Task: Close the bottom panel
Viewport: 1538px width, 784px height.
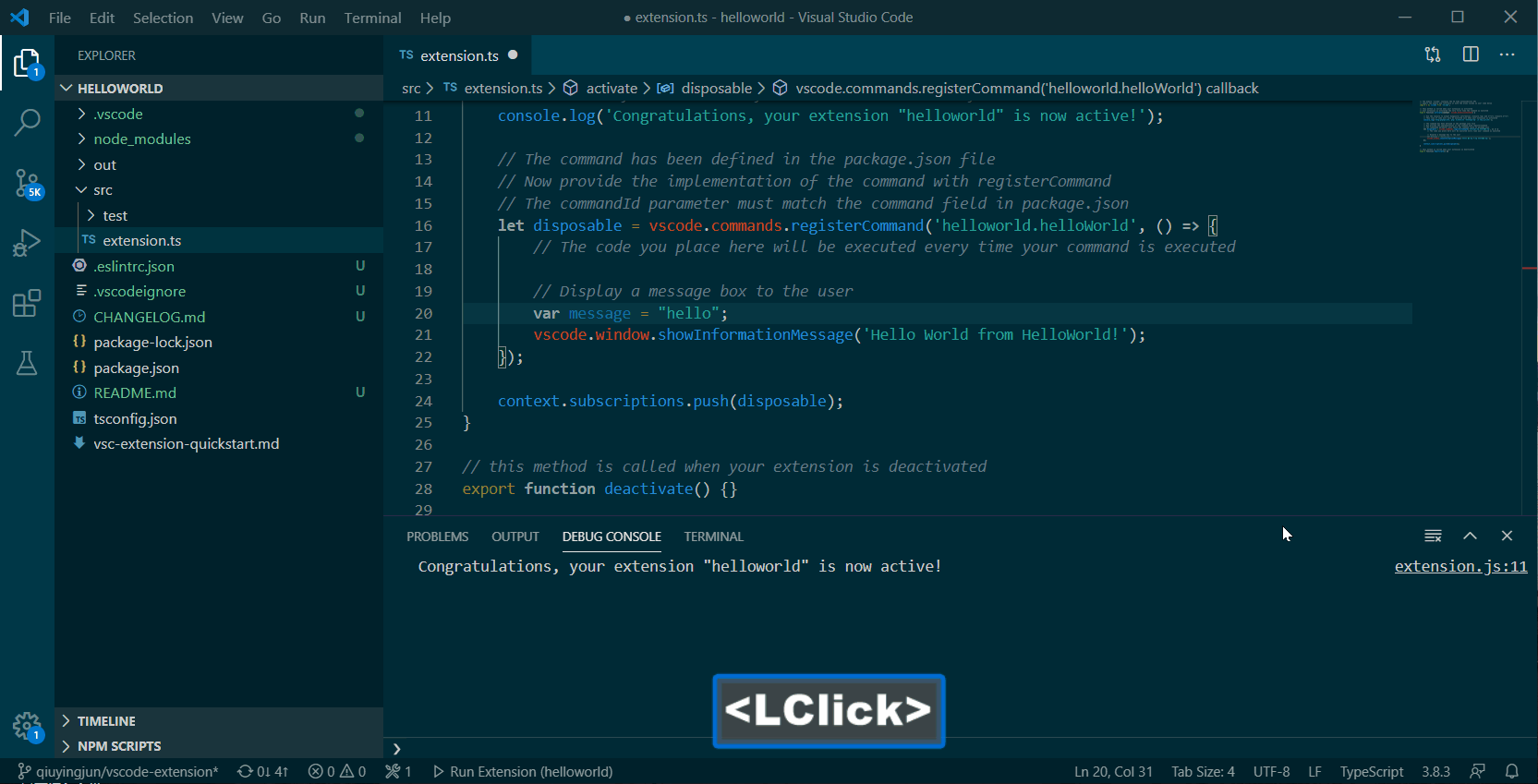Action: (x=1507, y=536)
